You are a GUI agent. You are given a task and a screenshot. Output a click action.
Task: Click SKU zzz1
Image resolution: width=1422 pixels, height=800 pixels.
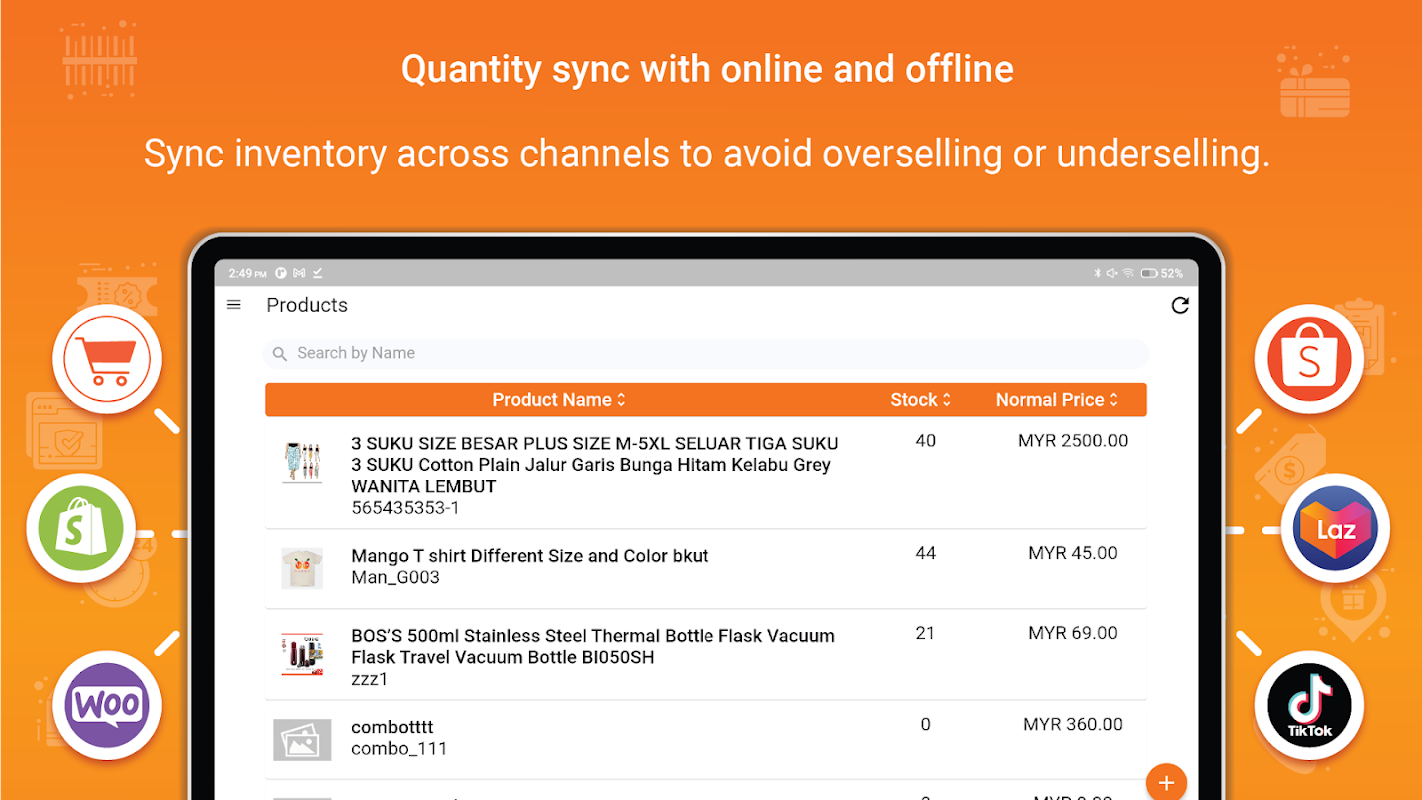click(x=370, y=680)
